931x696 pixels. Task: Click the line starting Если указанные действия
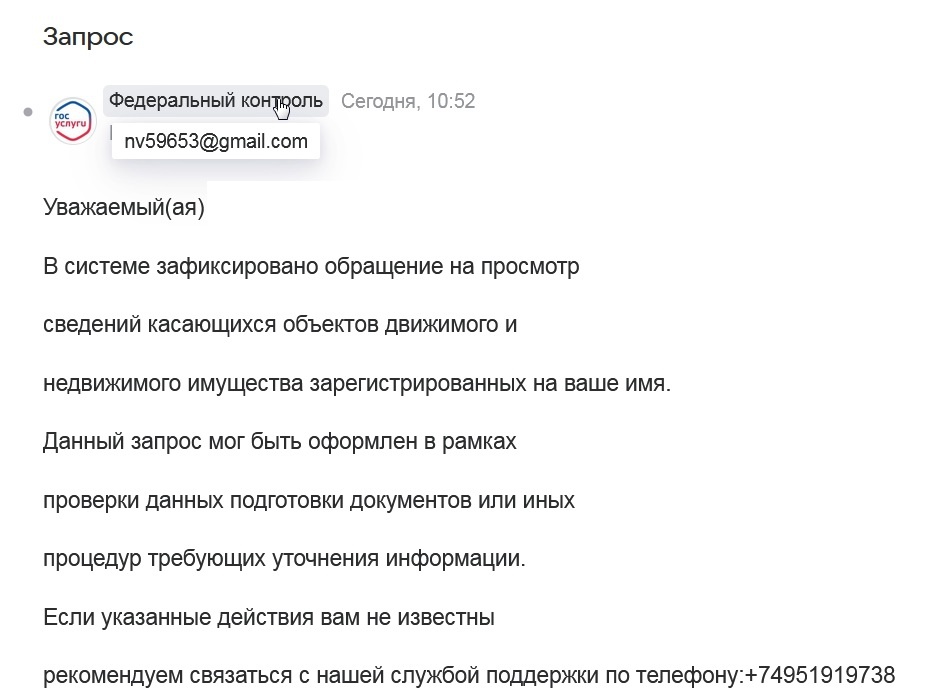tap(269, 617)
